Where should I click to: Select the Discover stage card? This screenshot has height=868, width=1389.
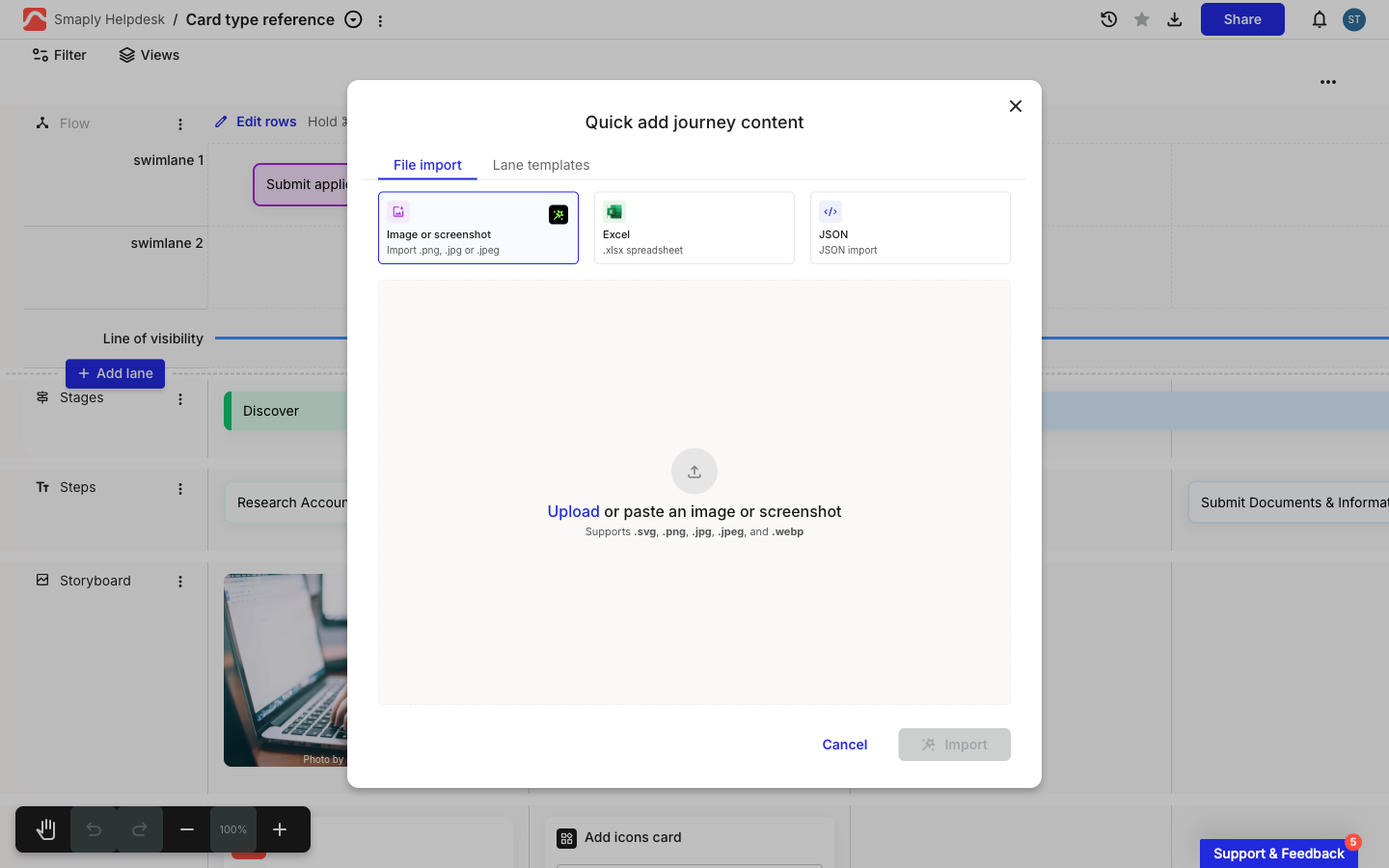click(x=286, y=411)
